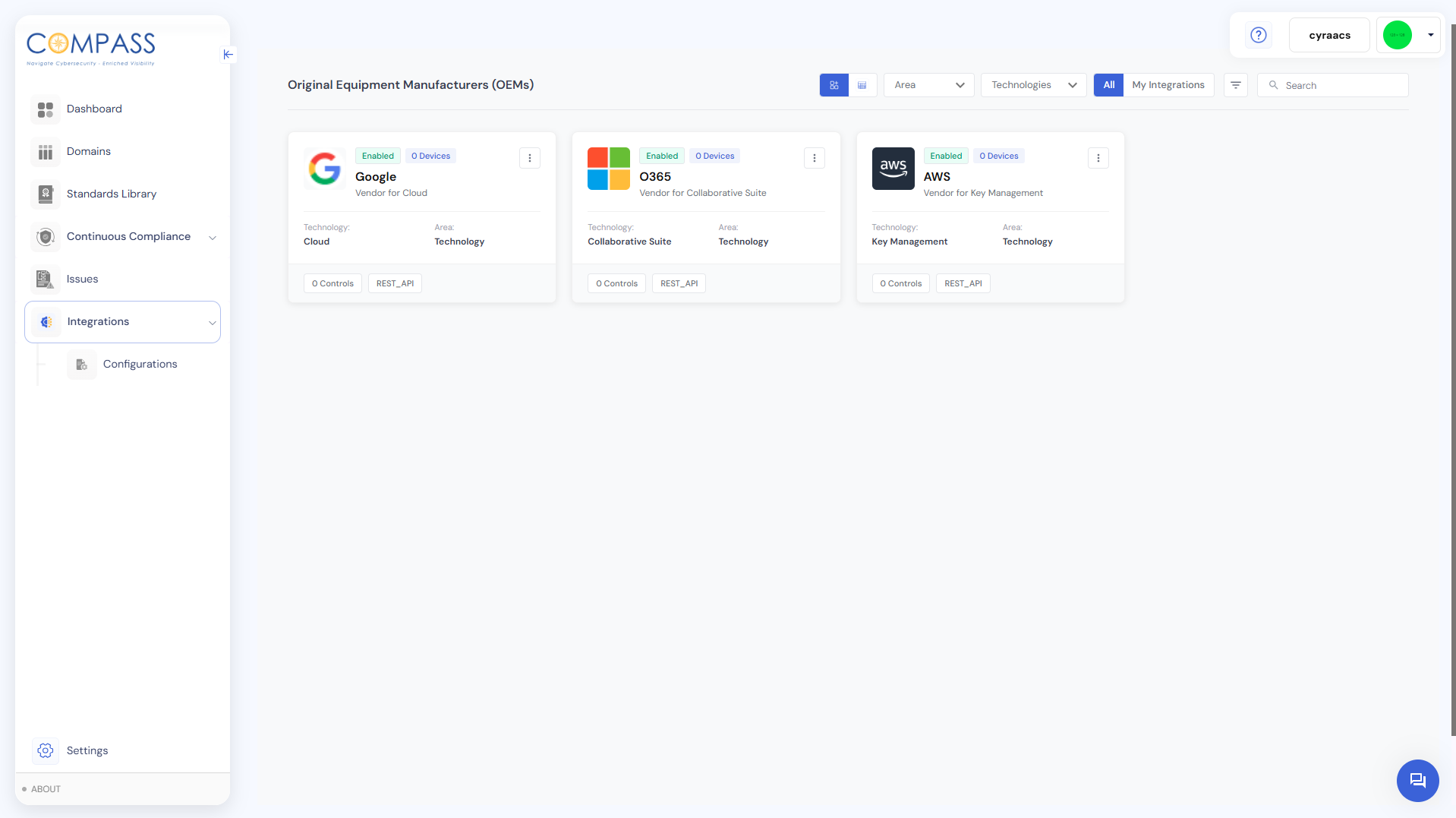Viewport: 1456px width, 818px height.
Task: Collapse the sidebar with the arrow icon
Action: pyautogui.click(x=228, y=55)
